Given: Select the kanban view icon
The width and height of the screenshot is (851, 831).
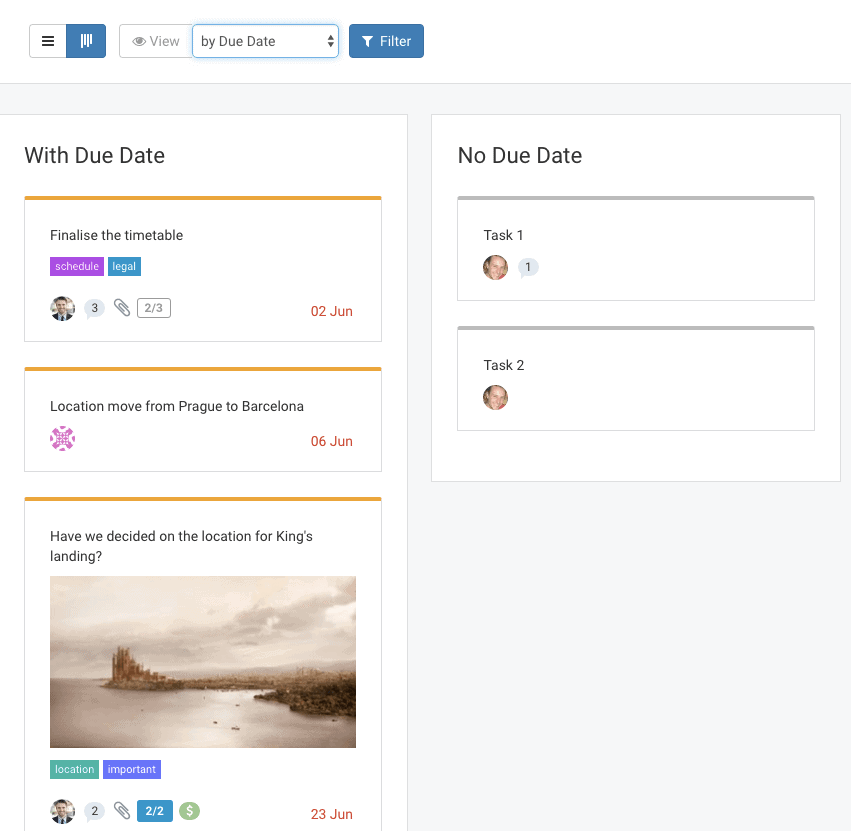Looking at the screenshot, I should [x=85, y=40].
